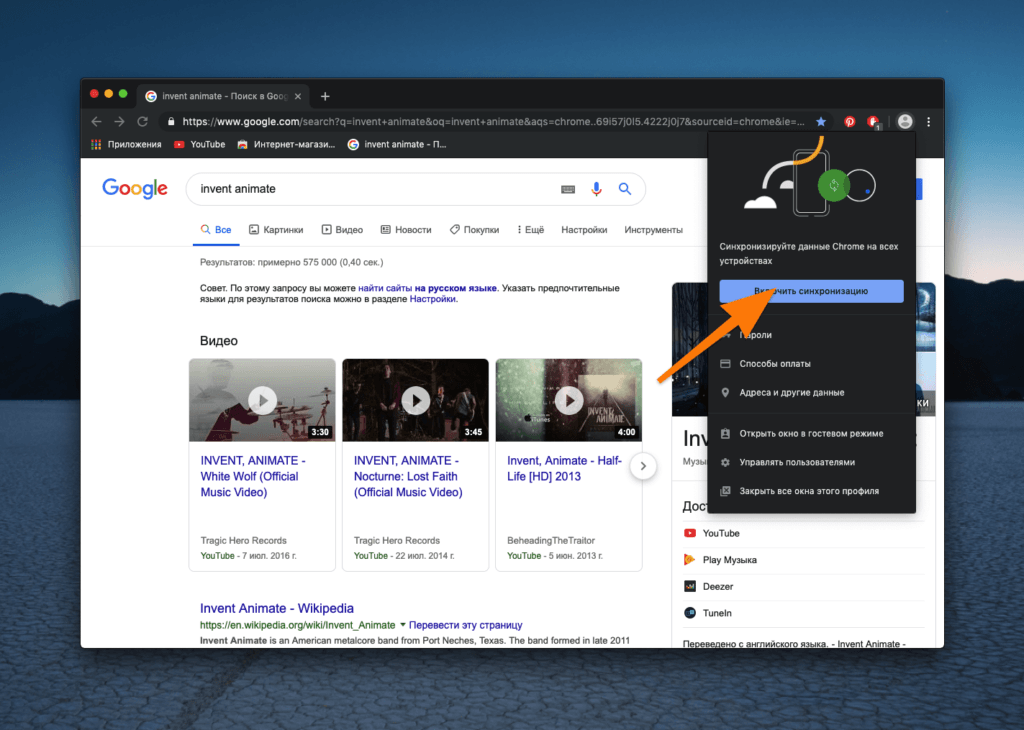
Task: Click the on-screen keyboard icon
Action: point(568,189)
